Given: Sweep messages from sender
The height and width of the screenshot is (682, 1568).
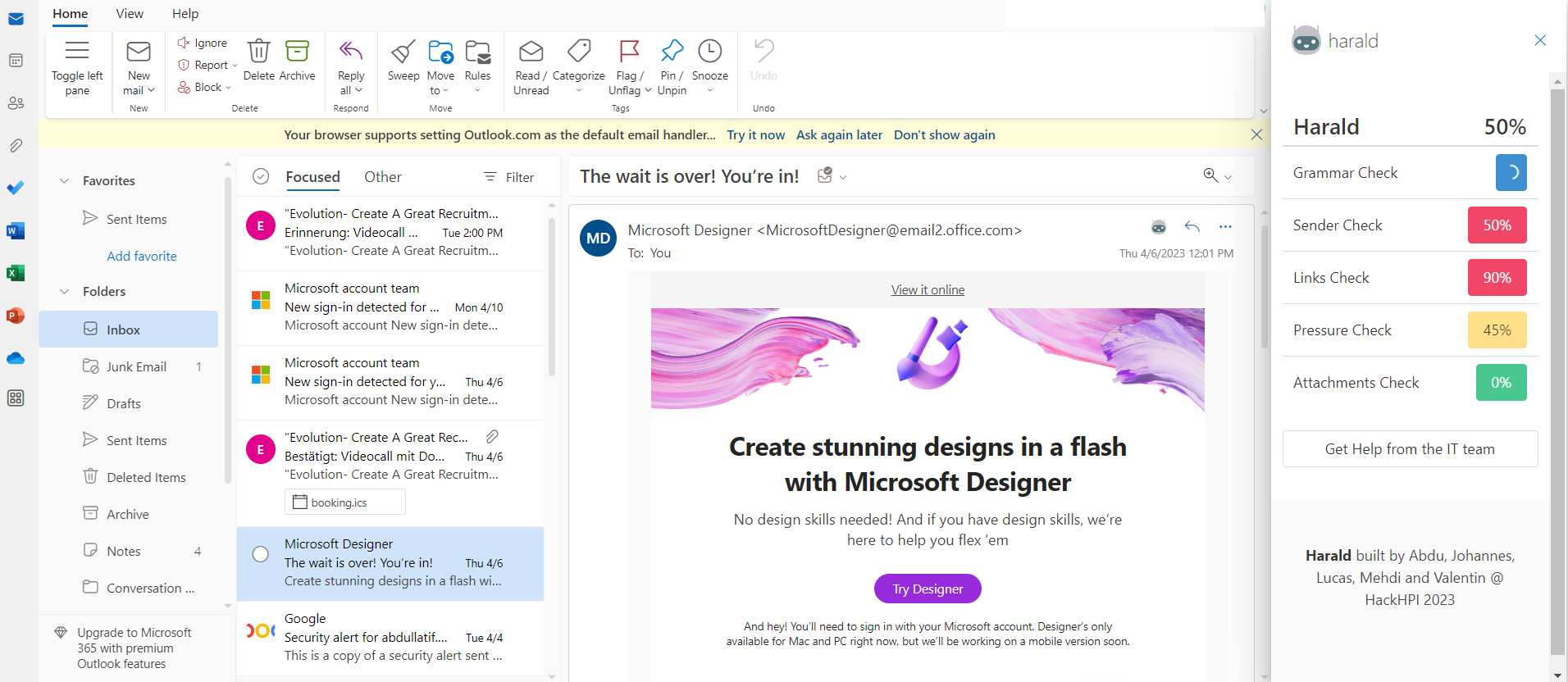Looking at the screenshot, I should coord(403,61).
